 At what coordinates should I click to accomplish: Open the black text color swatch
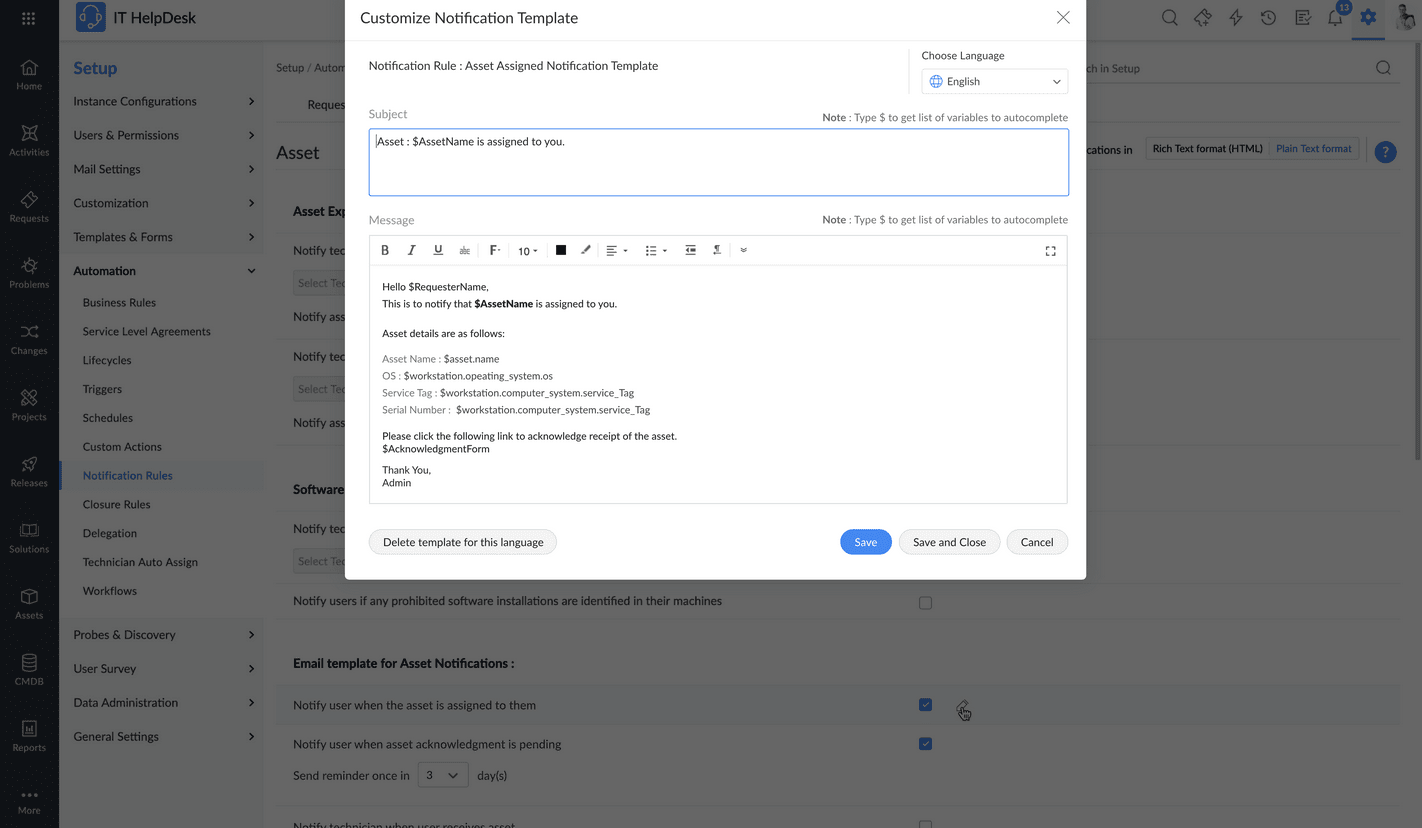coord(561,251)
